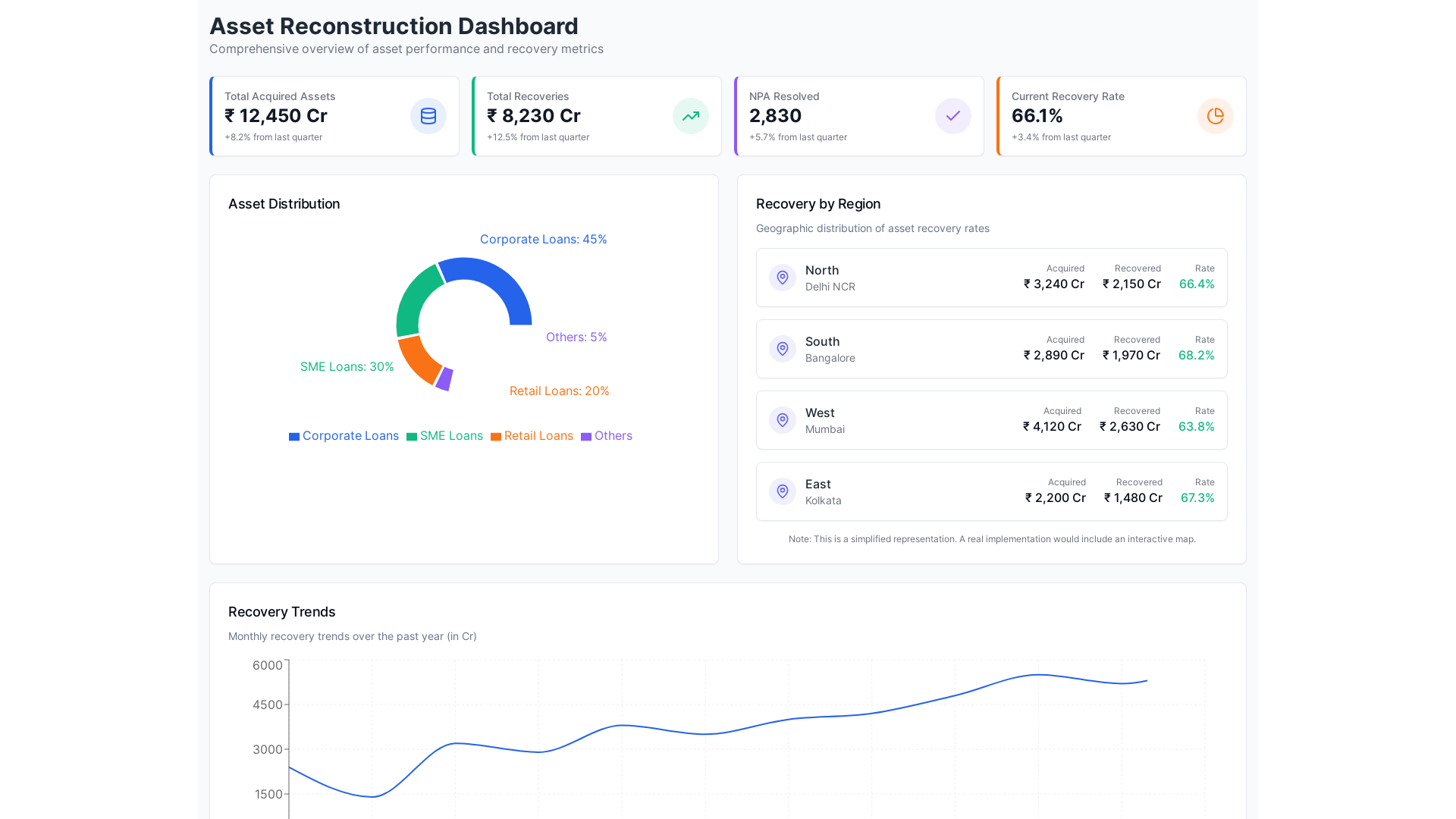Click '+8.2% from last quarter' text
The image size is (1456, 819).
tap(273, 137)
